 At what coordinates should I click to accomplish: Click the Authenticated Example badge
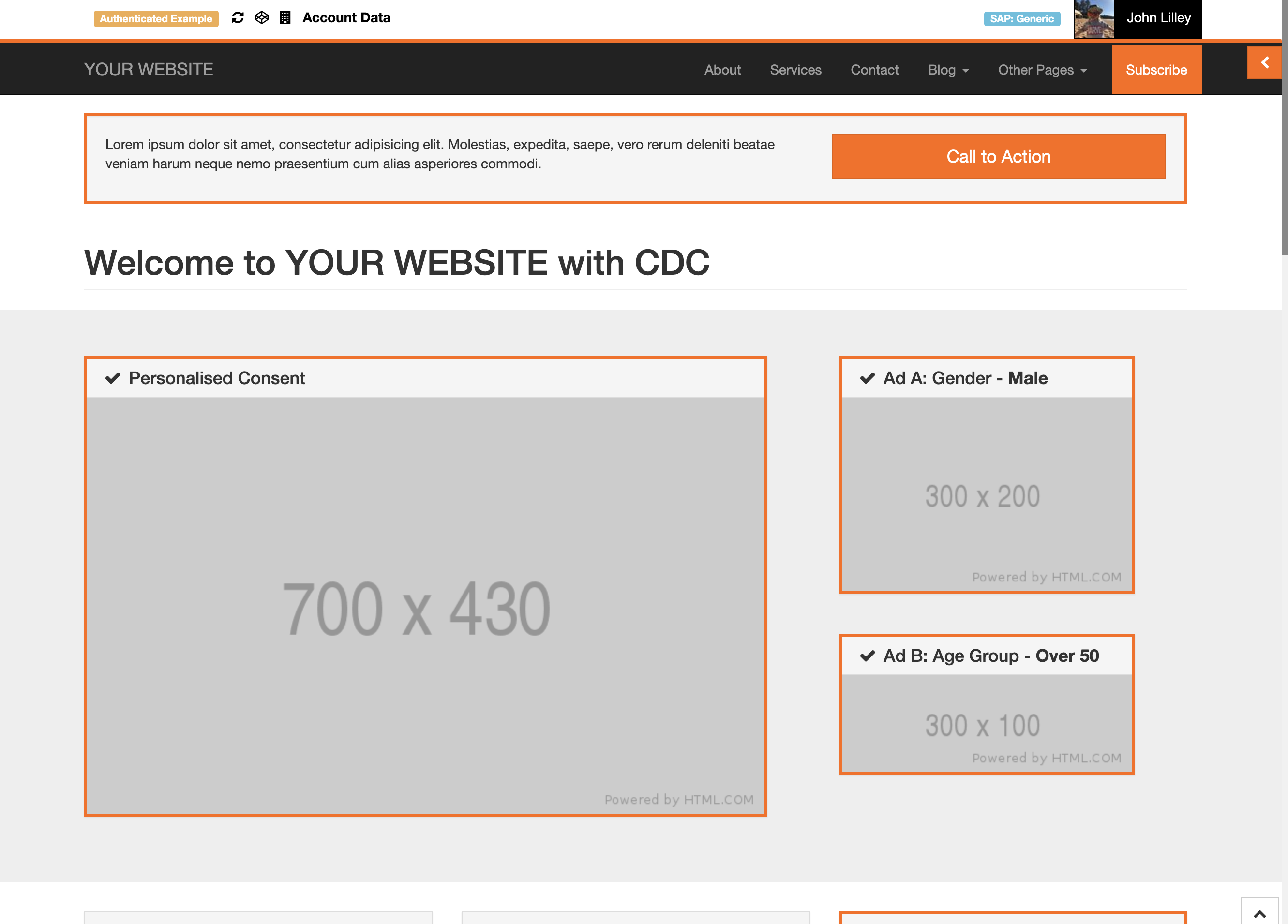tap(156, 19)
